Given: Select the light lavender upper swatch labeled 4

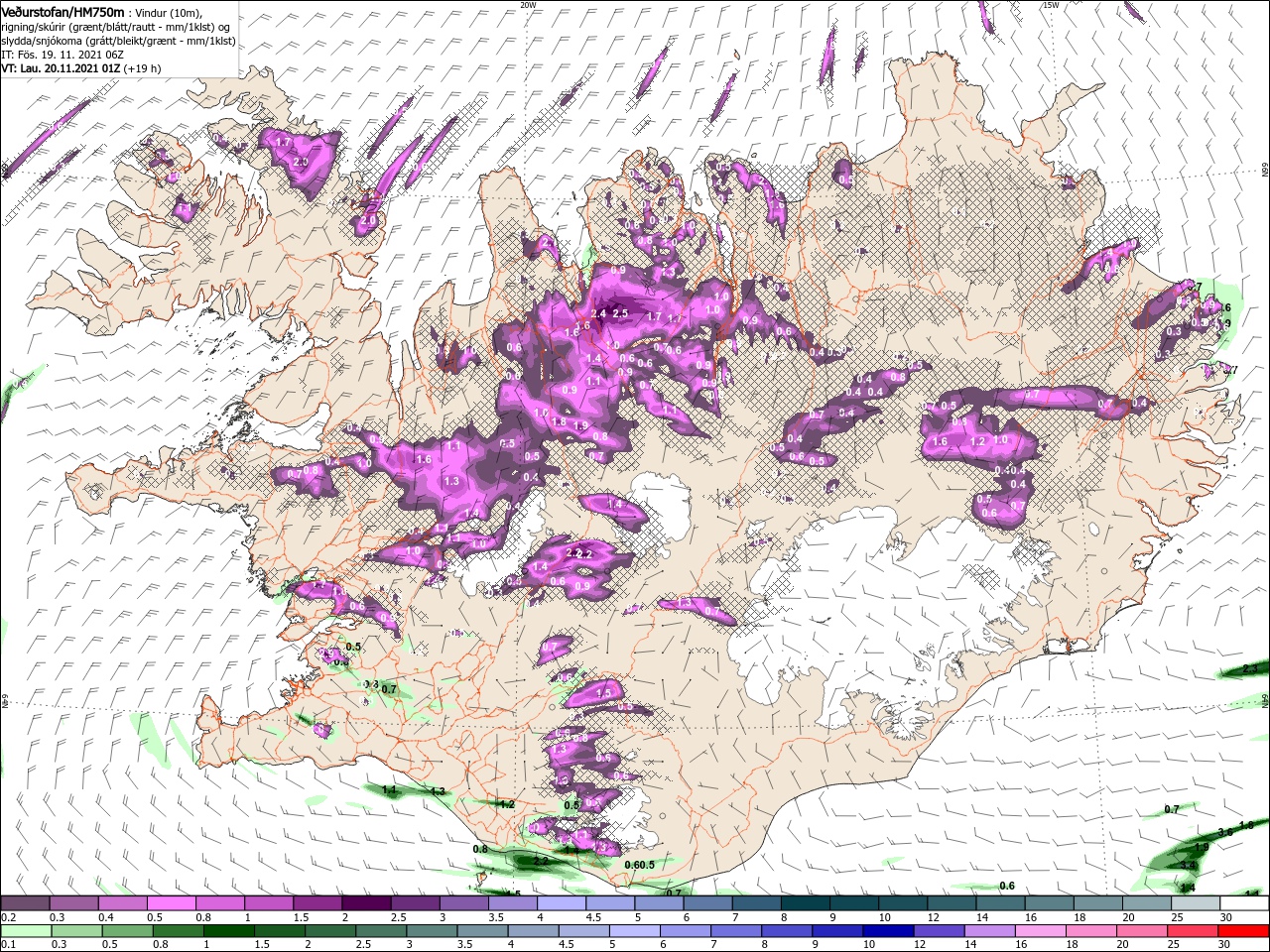Looking at the screenshot, I should (561, 903).
